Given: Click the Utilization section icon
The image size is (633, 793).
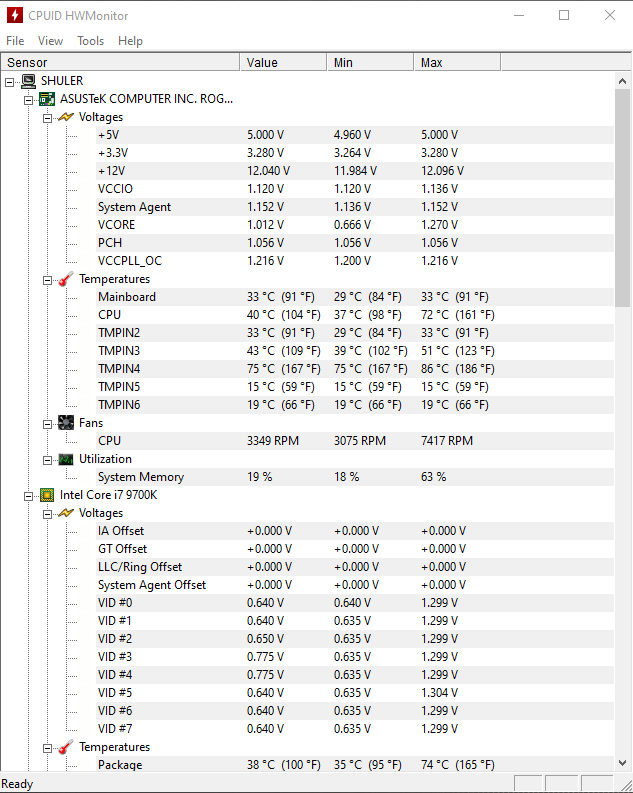Looking at the screenshot, I should (66, 459).
